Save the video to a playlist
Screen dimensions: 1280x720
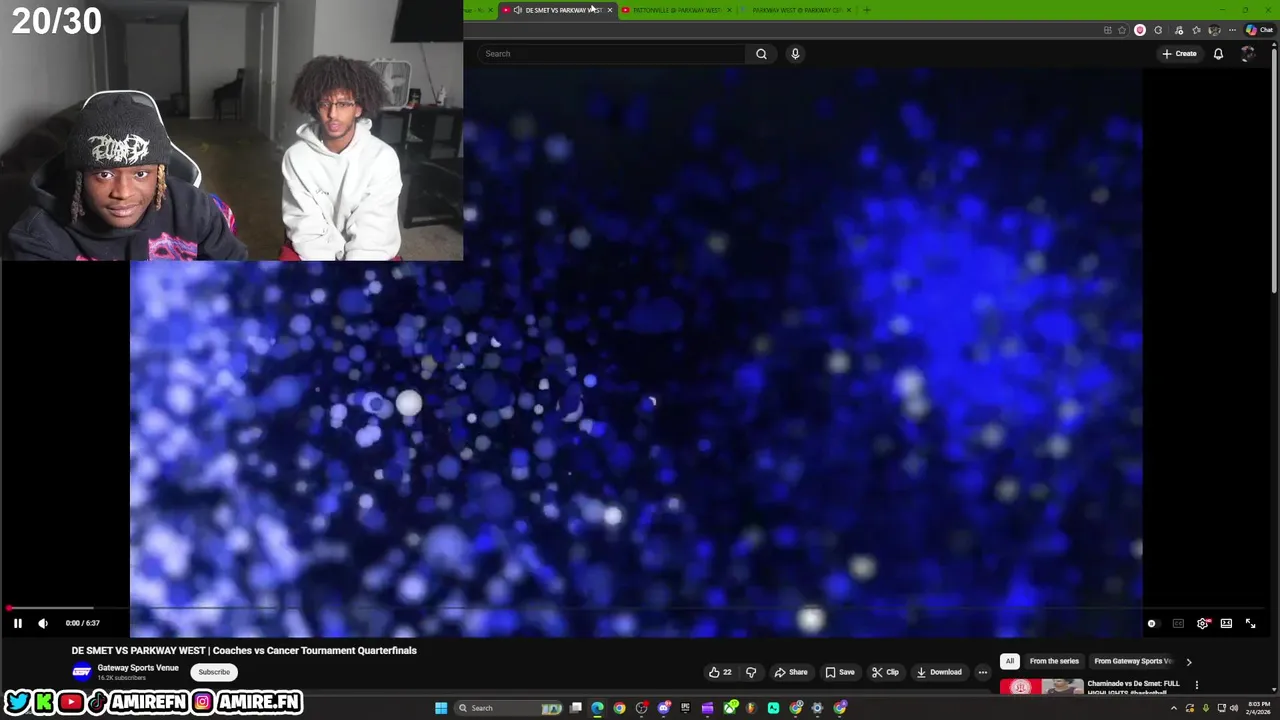(840, 672)
